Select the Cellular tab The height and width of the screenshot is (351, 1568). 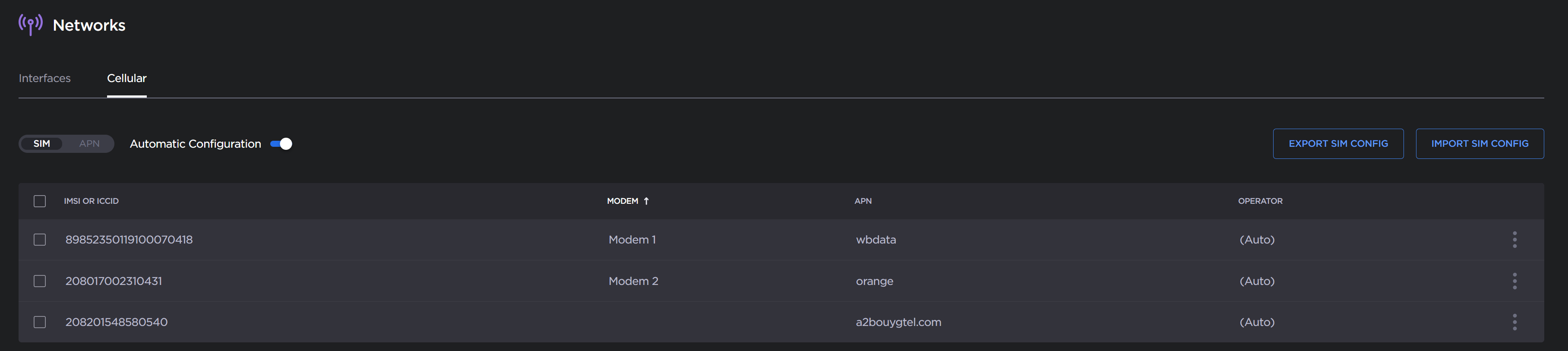point(126,79)
